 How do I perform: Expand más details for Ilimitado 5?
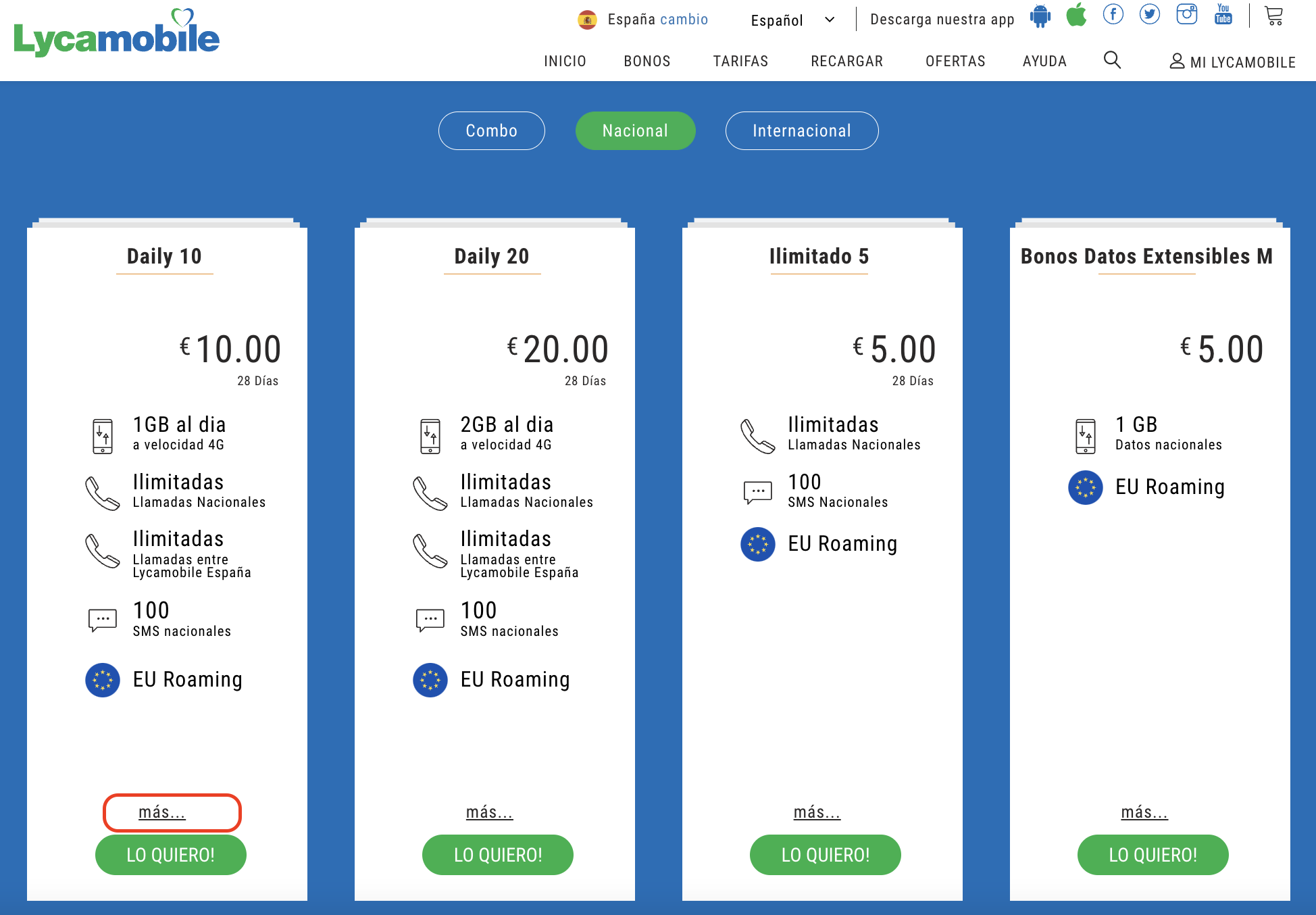tap(817, 812)
